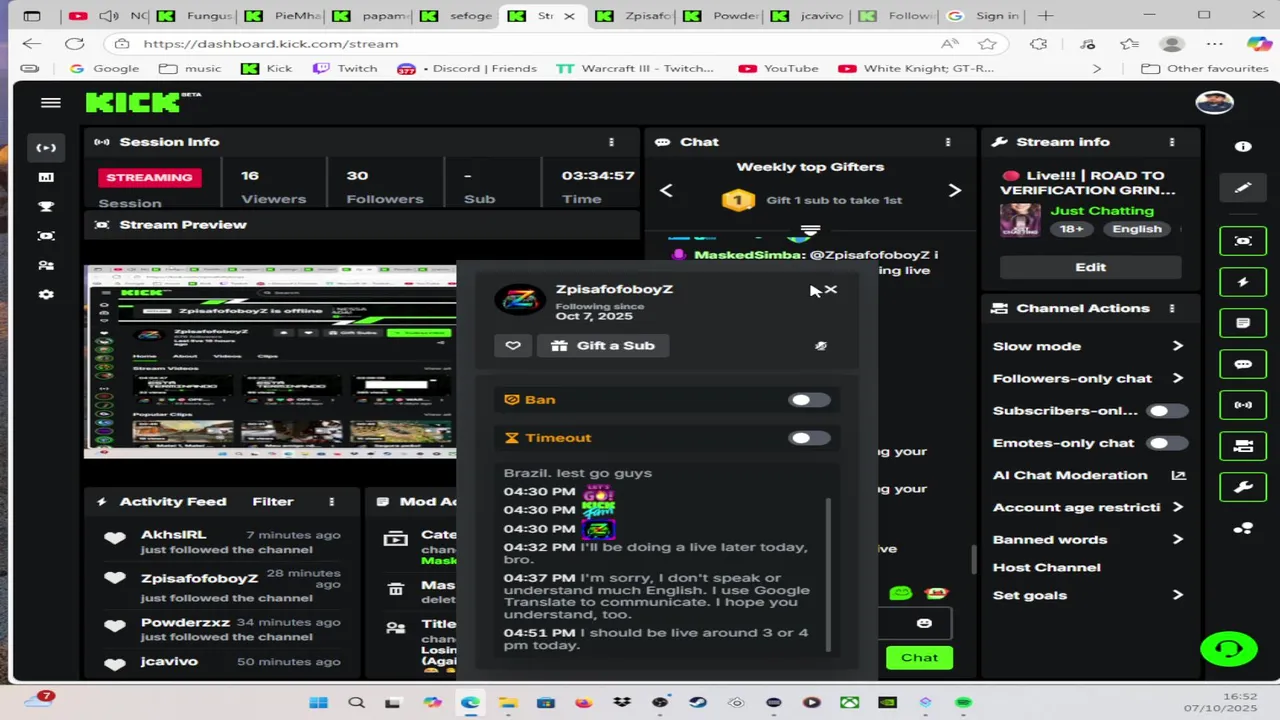Open Stream info three-dot menu
Image resolution: width=1280 pixels, height=720 pixels.
(1172, 142)
